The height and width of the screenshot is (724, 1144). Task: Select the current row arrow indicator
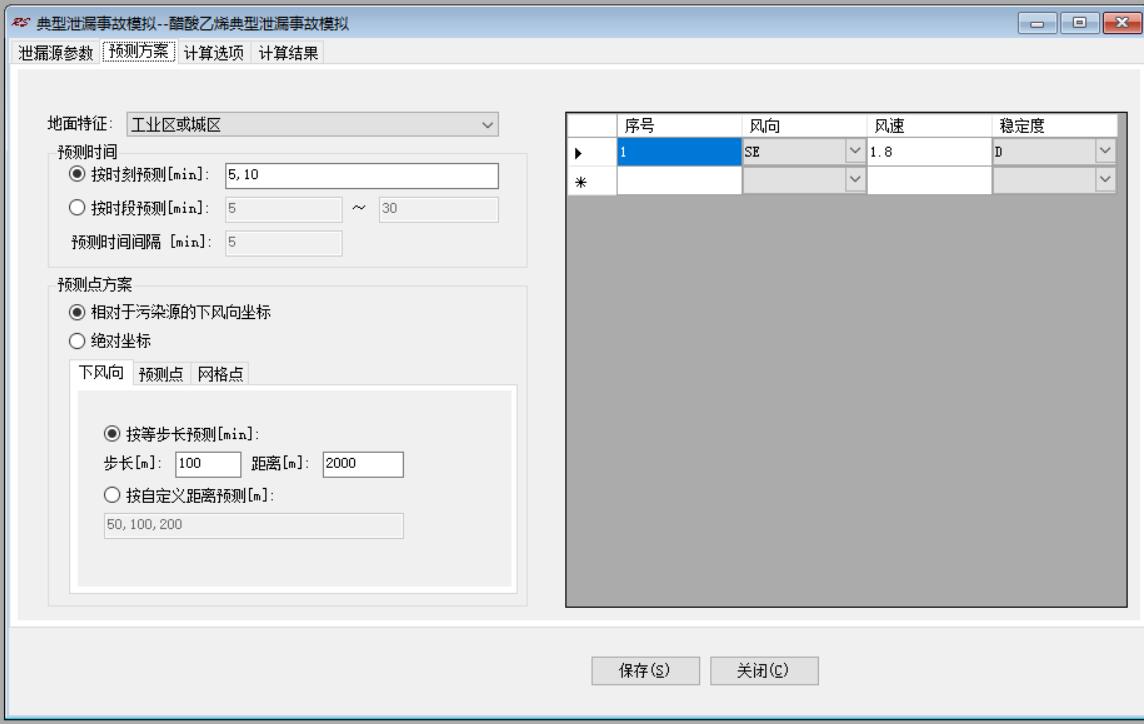[592, 153]
